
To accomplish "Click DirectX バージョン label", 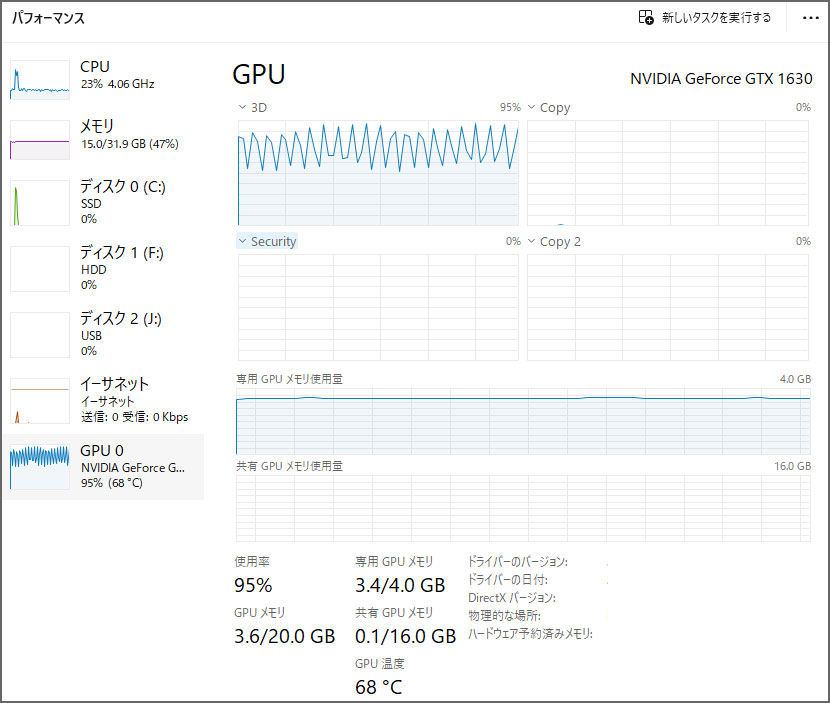I will coord(512,598).
